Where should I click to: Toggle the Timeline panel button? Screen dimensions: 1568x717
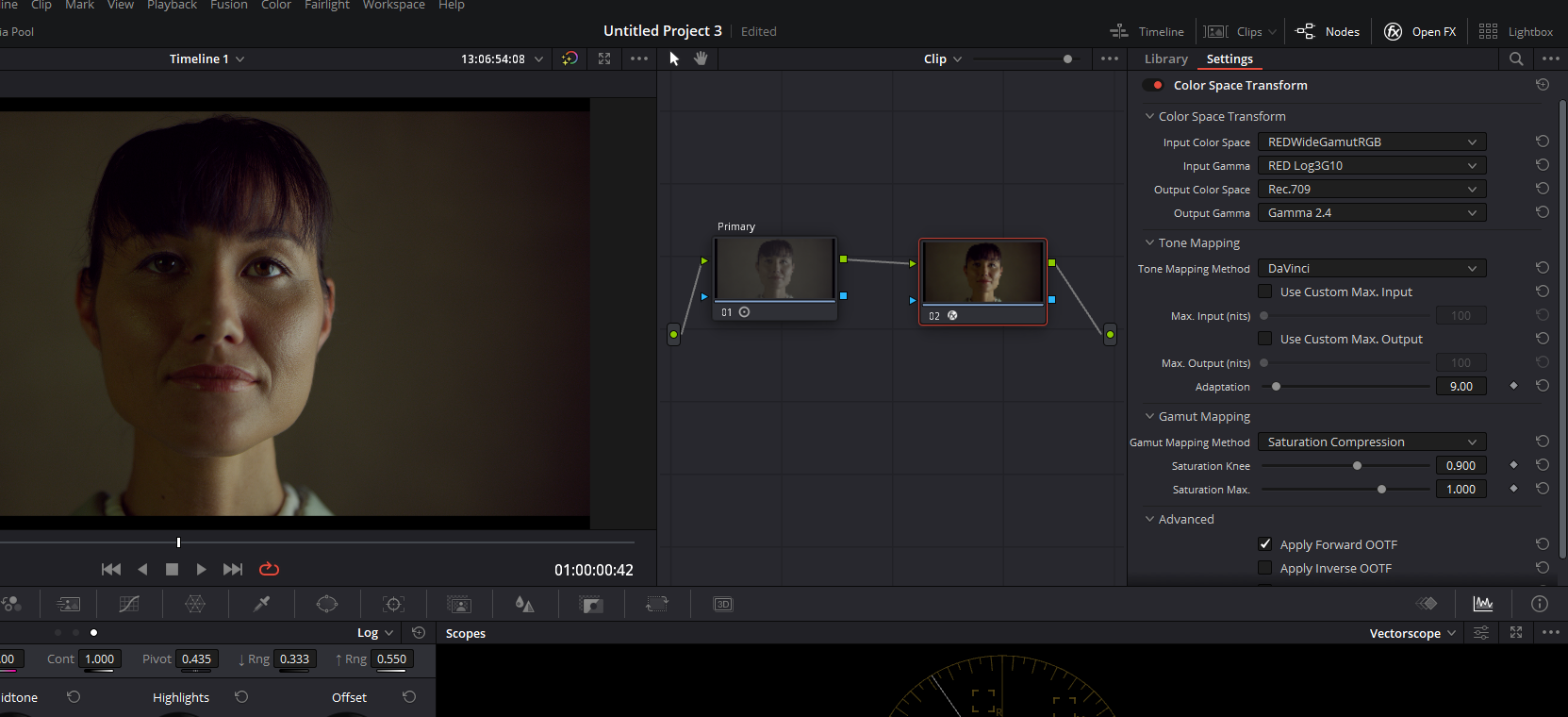click(1147, 31)
